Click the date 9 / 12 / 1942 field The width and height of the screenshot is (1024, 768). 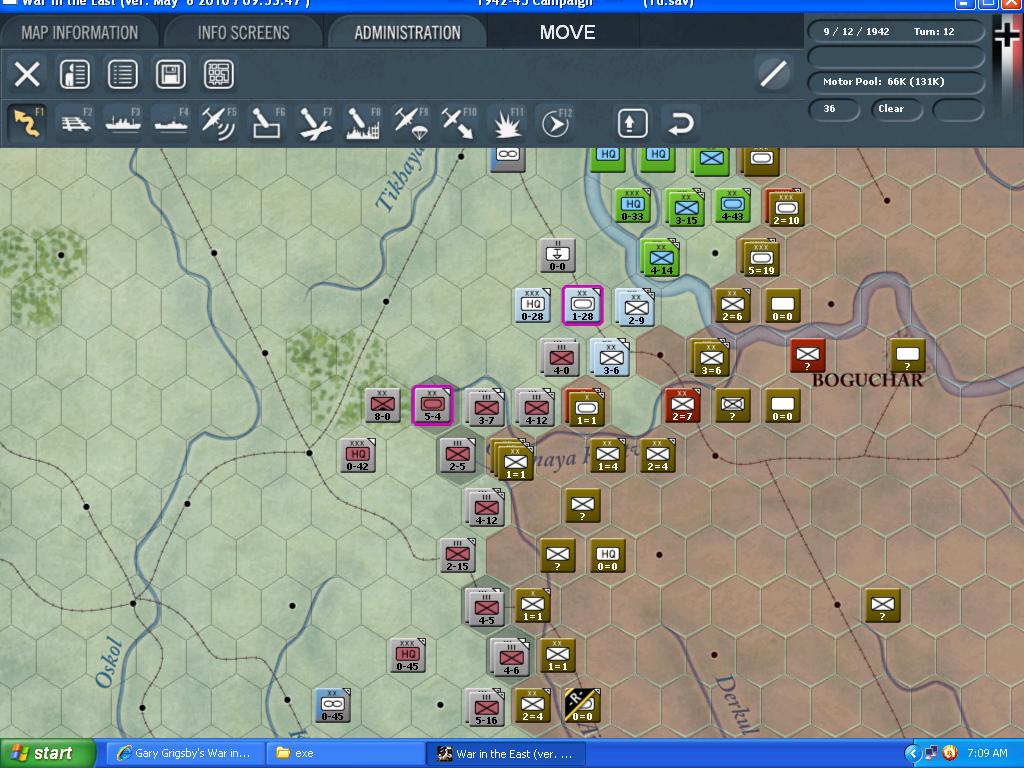point(856,31)
